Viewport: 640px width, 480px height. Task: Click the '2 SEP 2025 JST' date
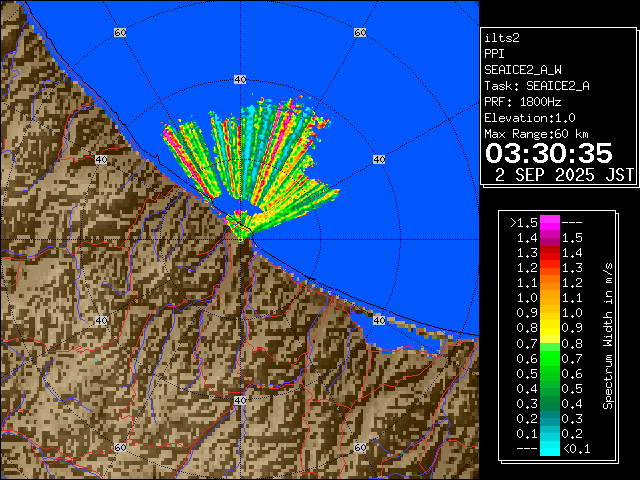pos(564,174)
